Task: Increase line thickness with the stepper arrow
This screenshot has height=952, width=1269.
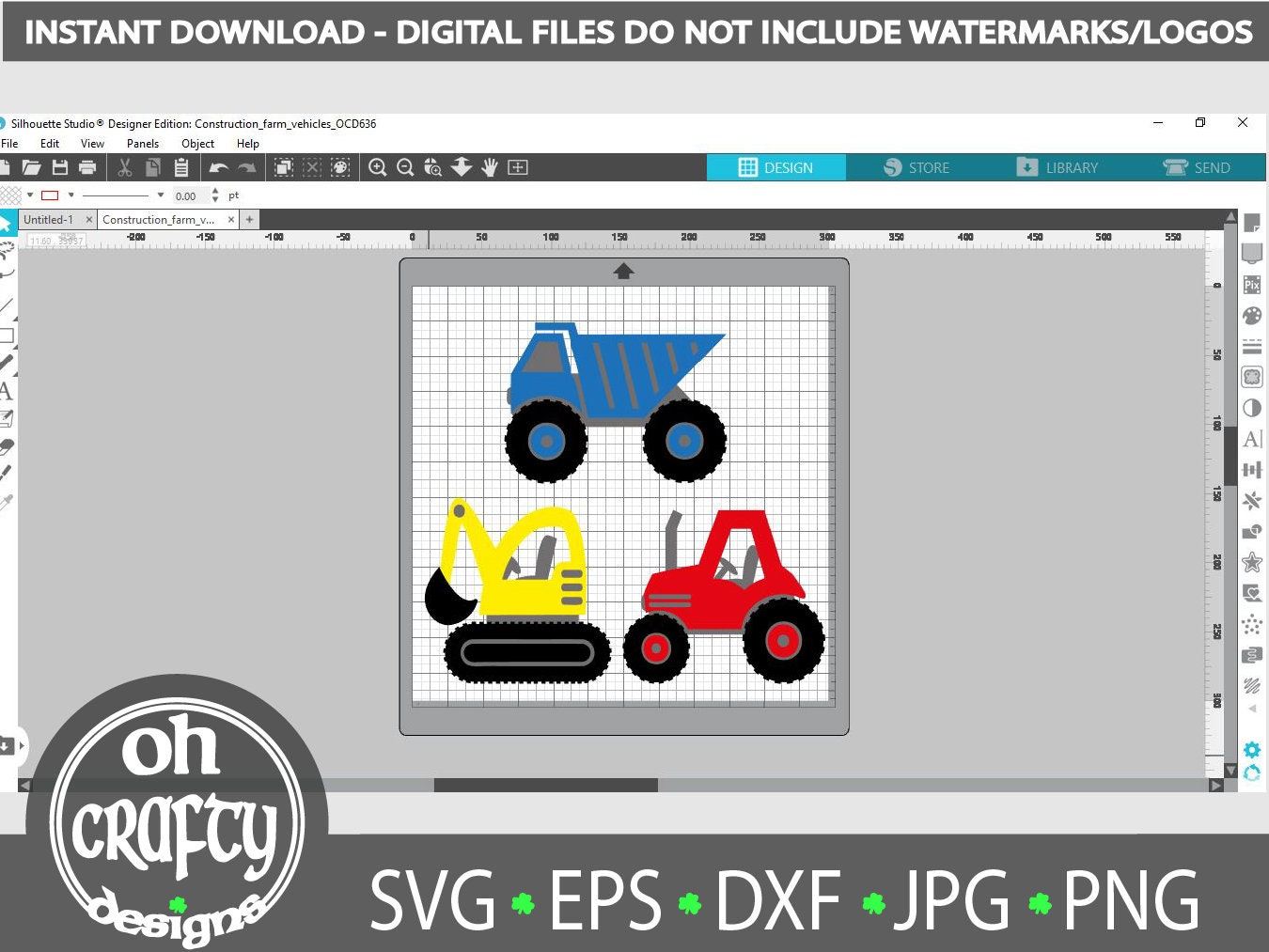Action: coord(215,190)
